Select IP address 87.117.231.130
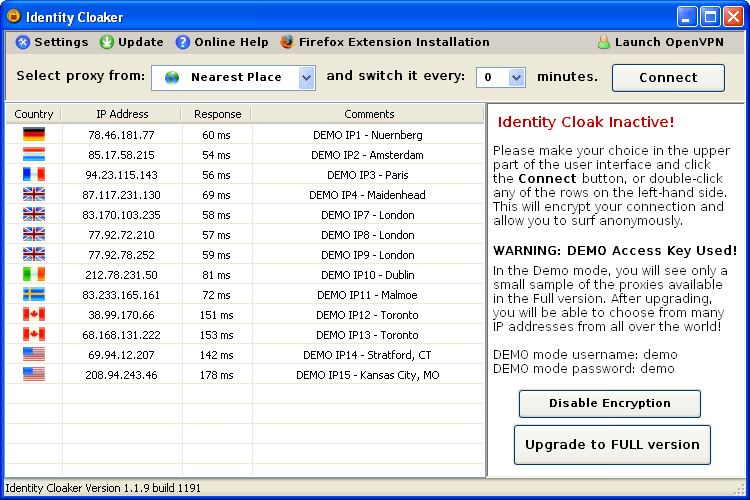Screen dimensions: 750x500 (x=121, y=195)
